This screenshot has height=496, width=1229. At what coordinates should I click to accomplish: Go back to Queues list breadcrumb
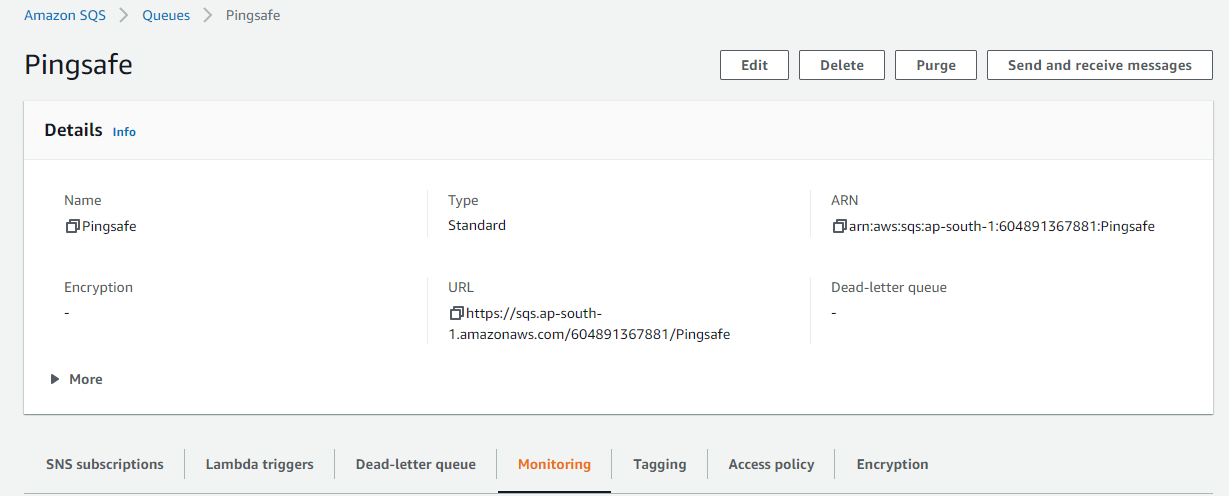pyautogui.click(x=166, y=16)
